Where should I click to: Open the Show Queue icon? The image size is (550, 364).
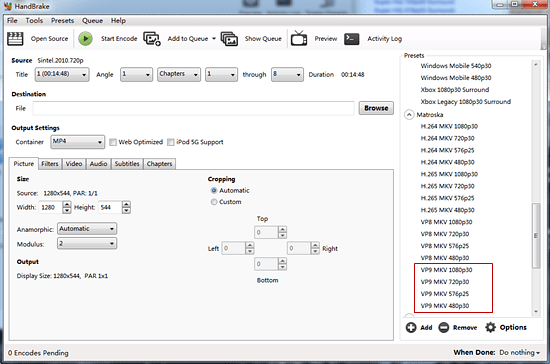(229, 39)
